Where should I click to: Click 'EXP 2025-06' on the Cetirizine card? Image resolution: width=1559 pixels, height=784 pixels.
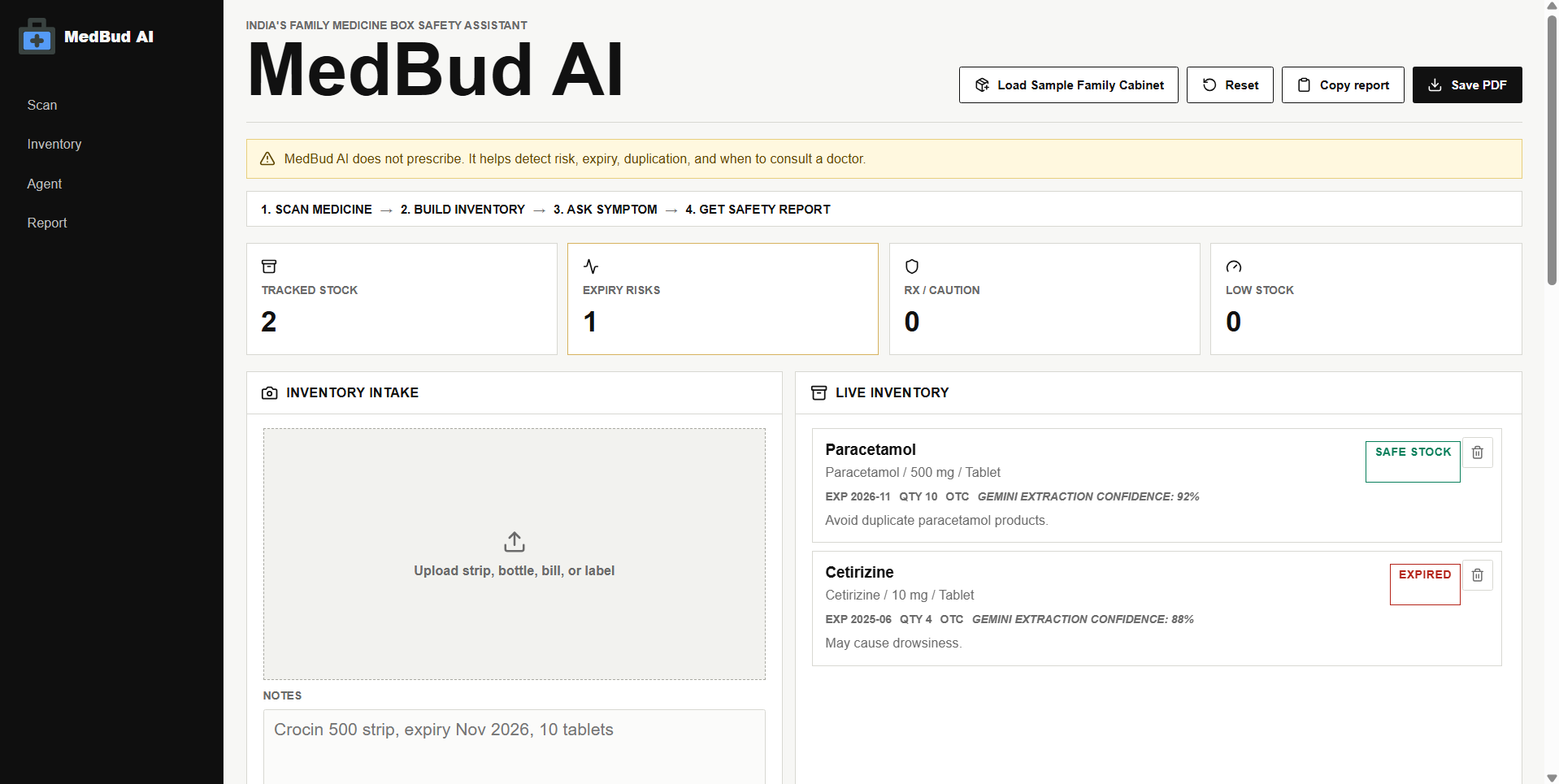click(858, 619)
